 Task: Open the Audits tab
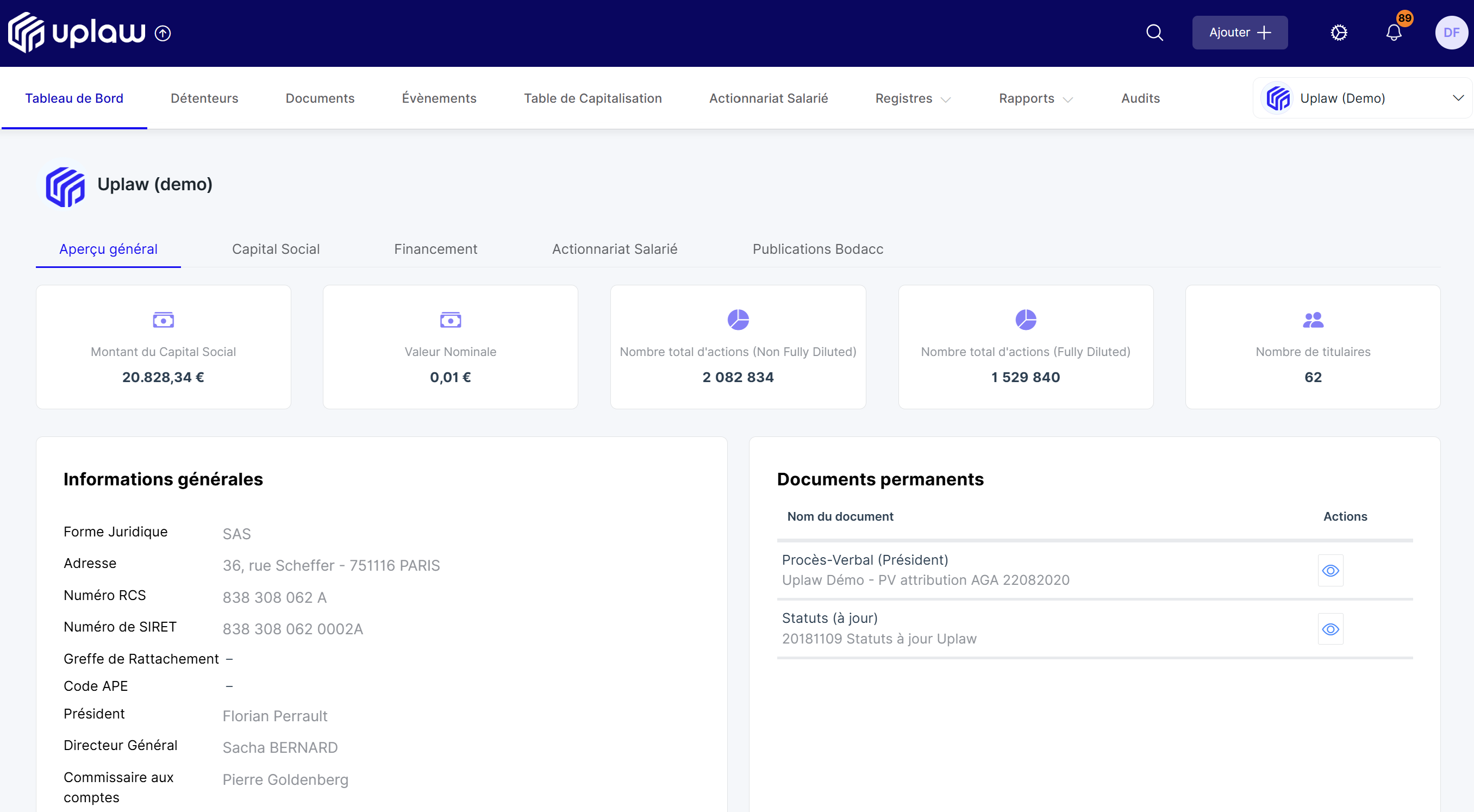(x=1140, y=98)
